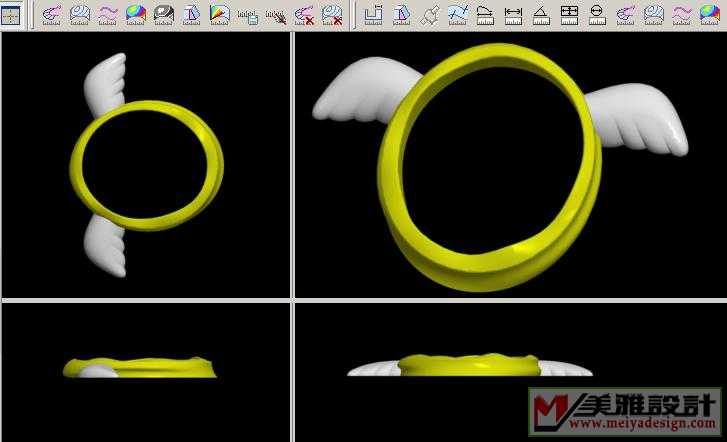Open the pink wavy-stripe zebra analysis icon beside the first rainbow icon
The image size is (727, 442).
[108, 15]
